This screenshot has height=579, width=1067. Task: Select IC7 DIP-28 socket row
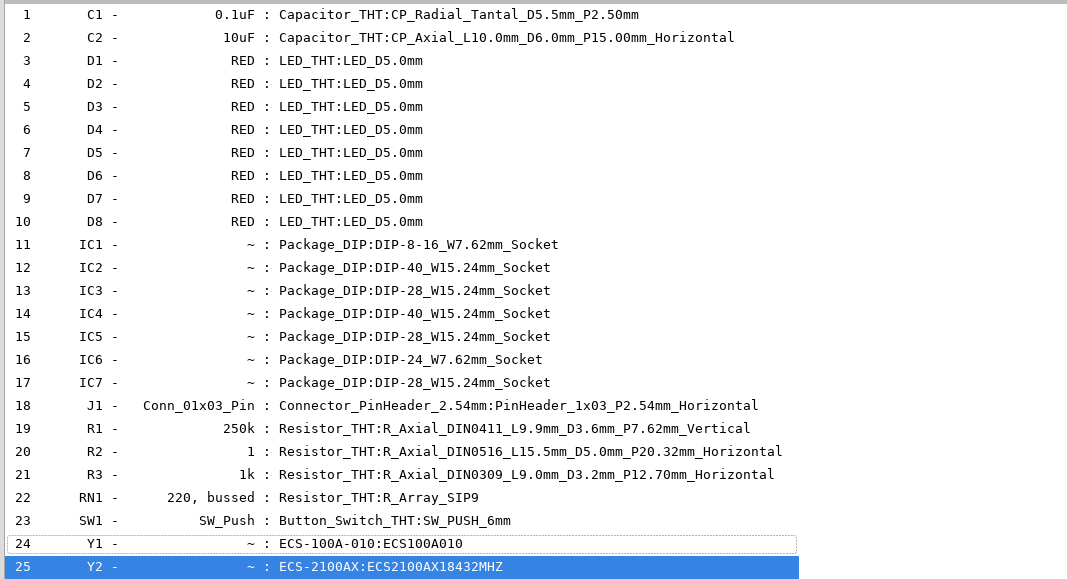[401, 383]
